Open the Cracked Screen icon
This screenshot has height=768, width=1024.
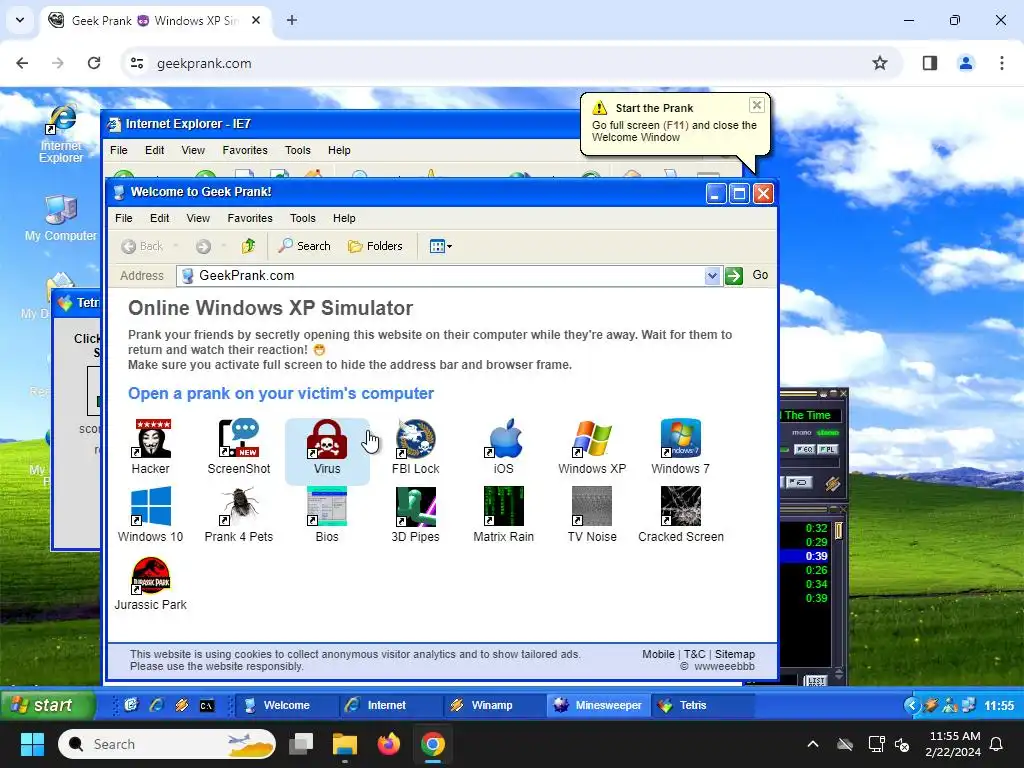coord(680,515)
